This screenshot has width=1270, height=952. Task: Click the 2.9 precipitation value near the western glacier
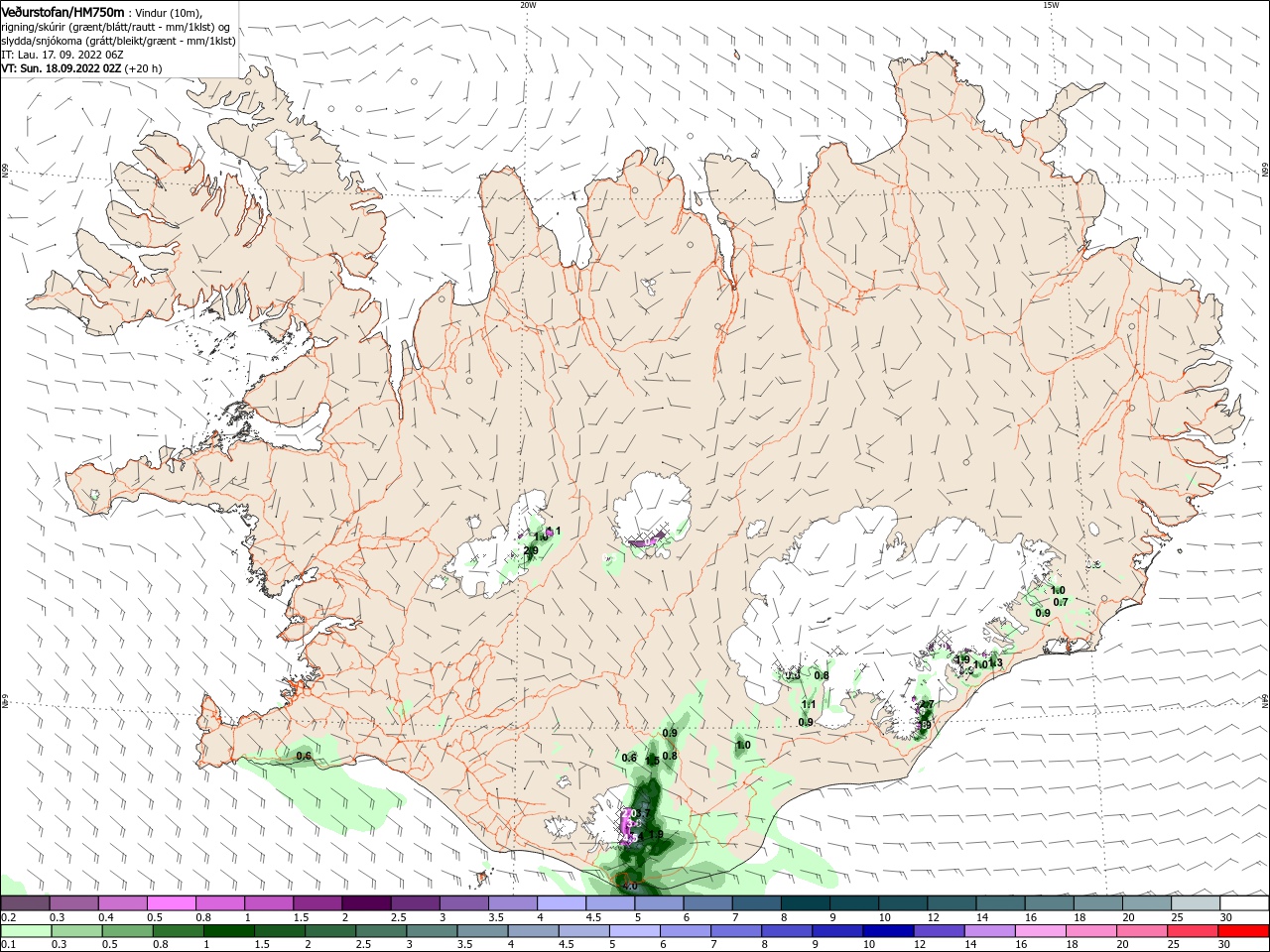(x=531, y=550)
